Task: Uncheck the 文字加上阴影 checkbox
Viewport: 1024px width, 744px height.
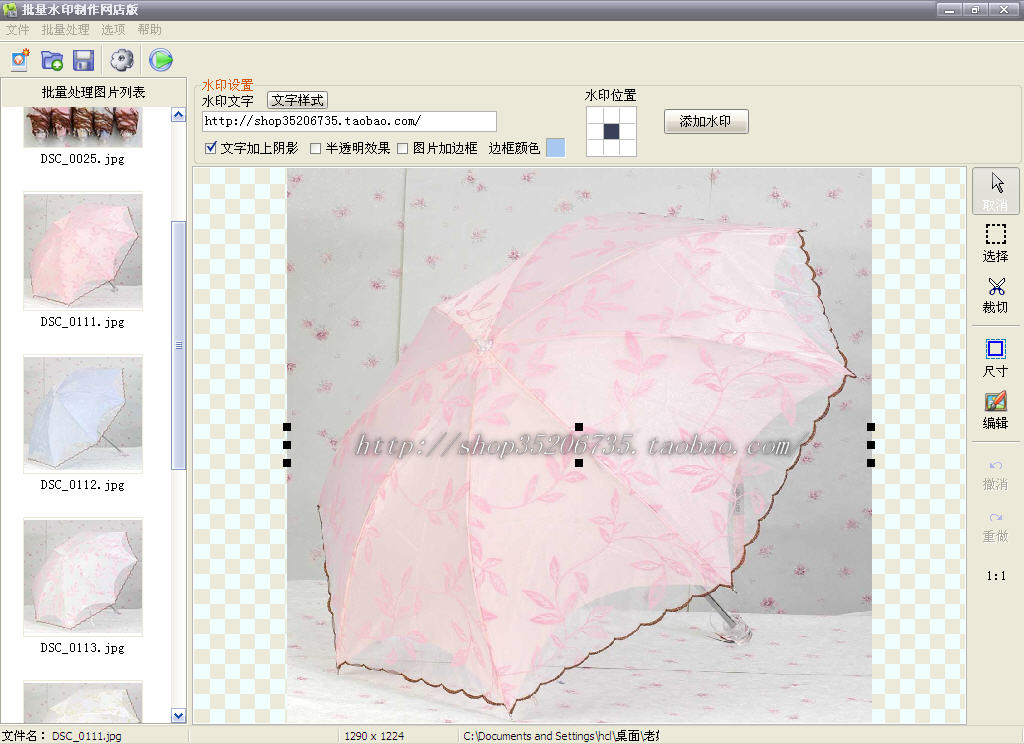Action: [211, 148]
